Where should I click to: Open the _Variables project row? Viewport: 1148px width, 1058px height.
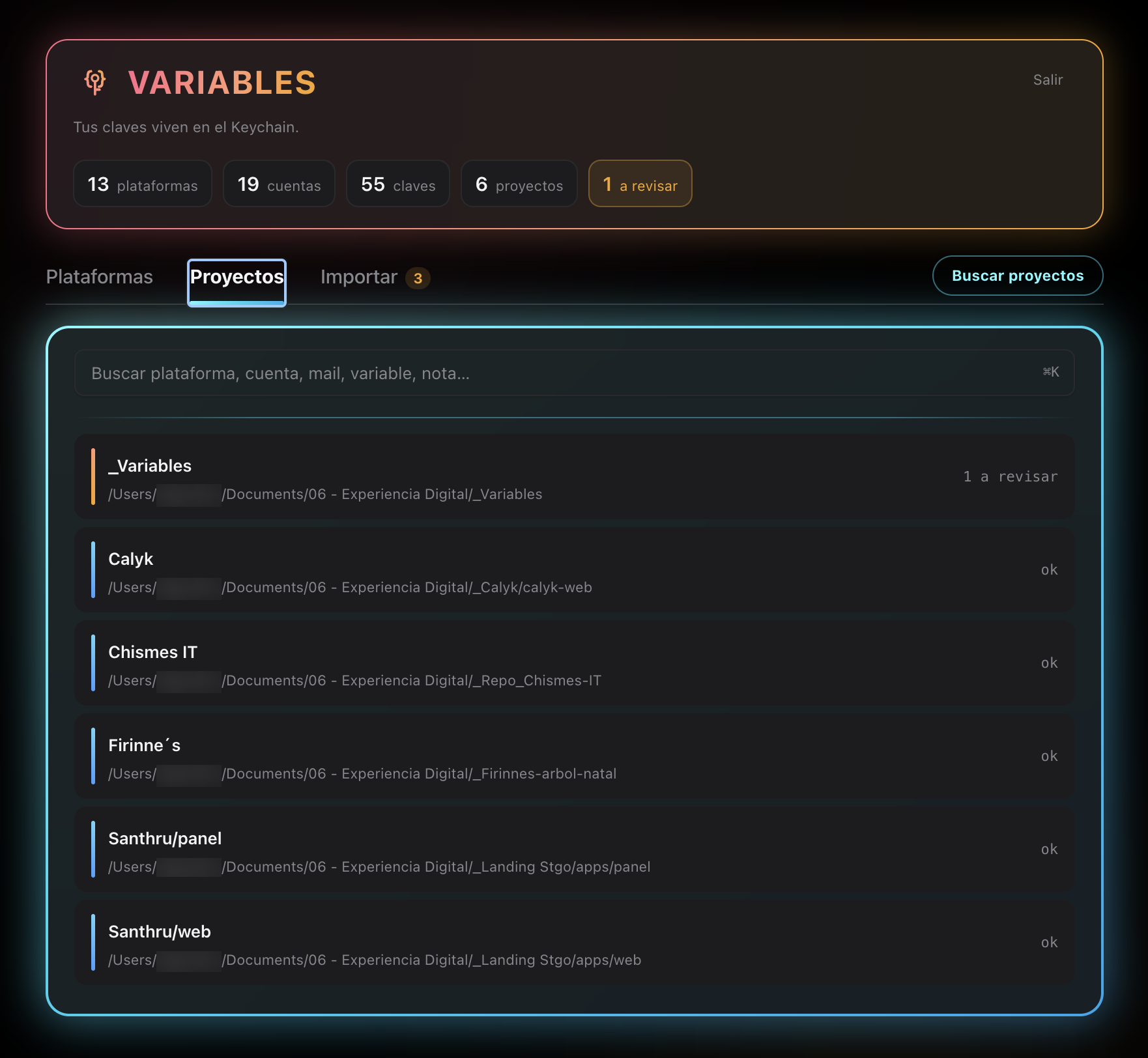[574, 476]
